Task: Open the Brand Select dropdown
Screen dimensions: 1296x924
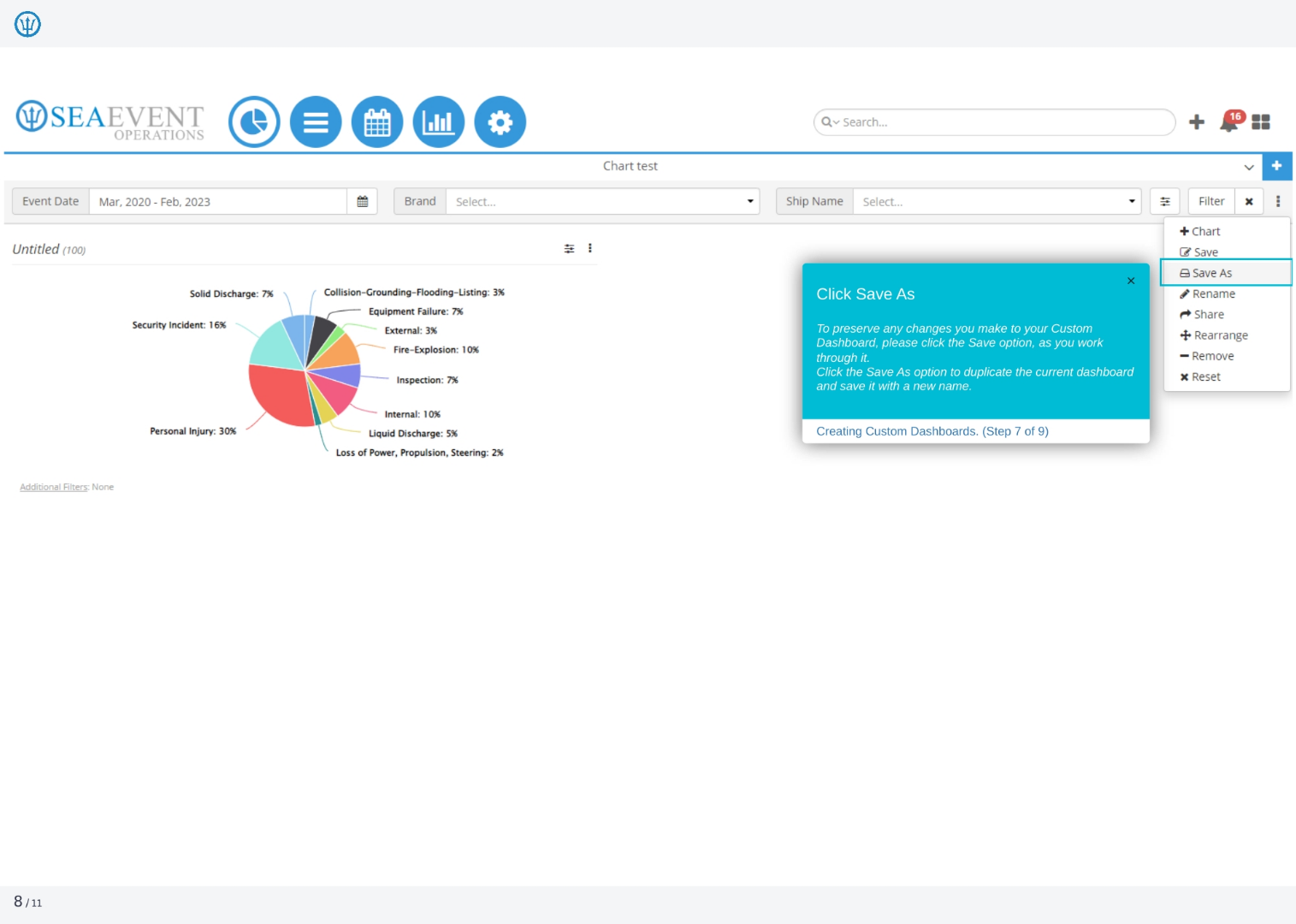Action: (x=602, y=202)
